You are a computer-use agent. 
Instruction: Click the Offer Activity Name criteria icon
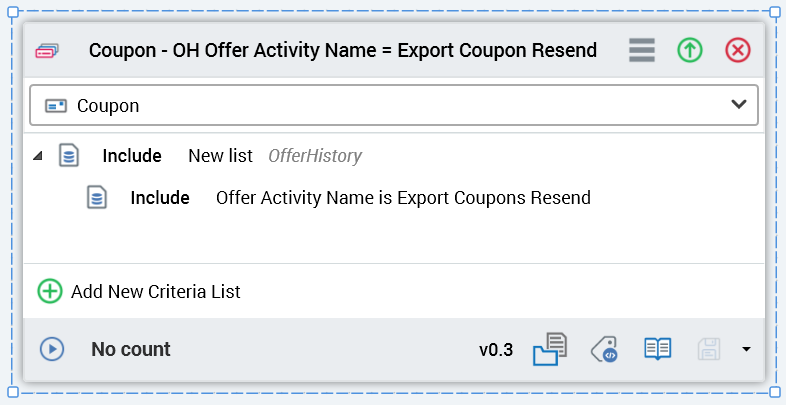coord(96,198)
